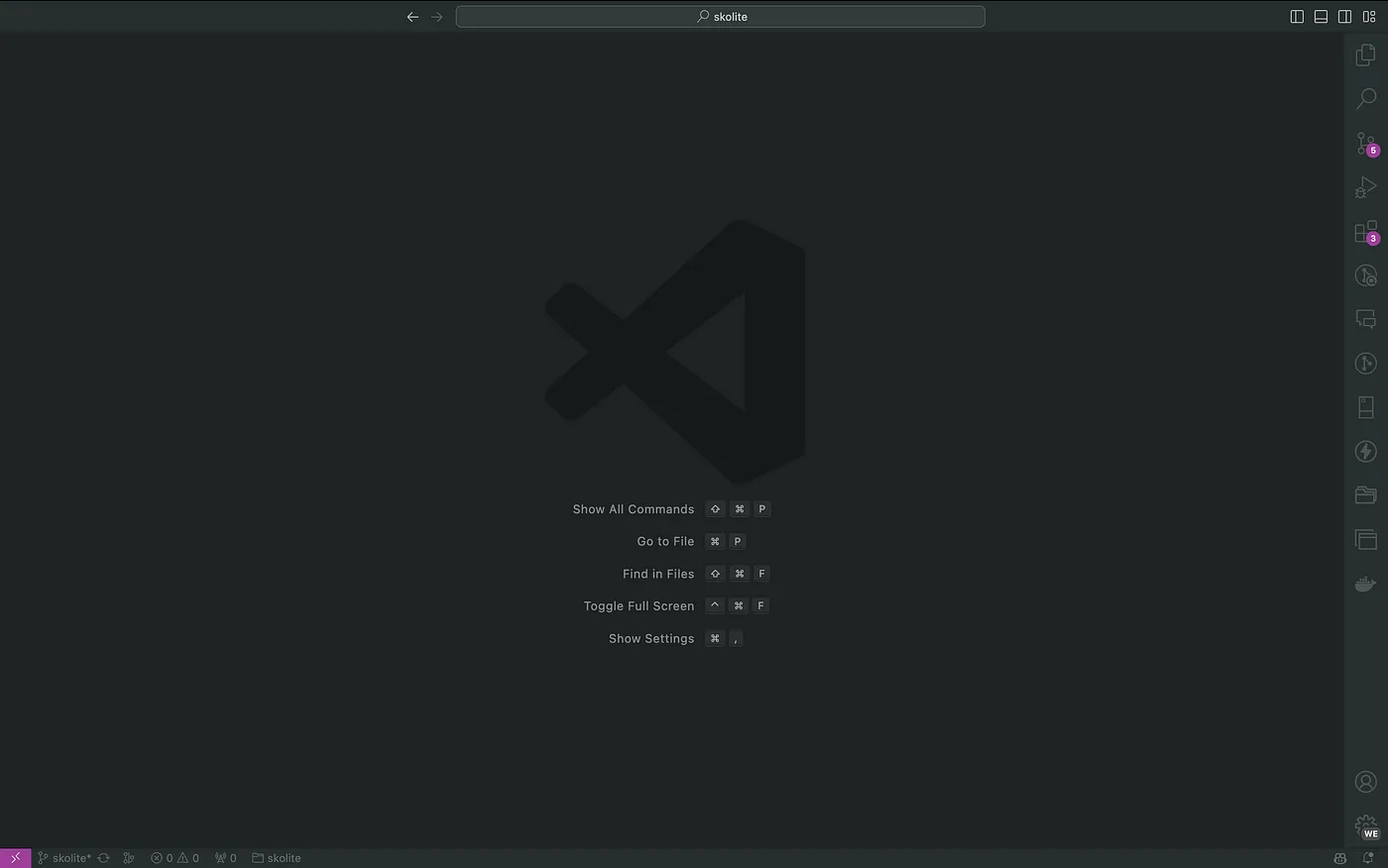Open Source Control with 5 pending changes

tap(1365, 144)
